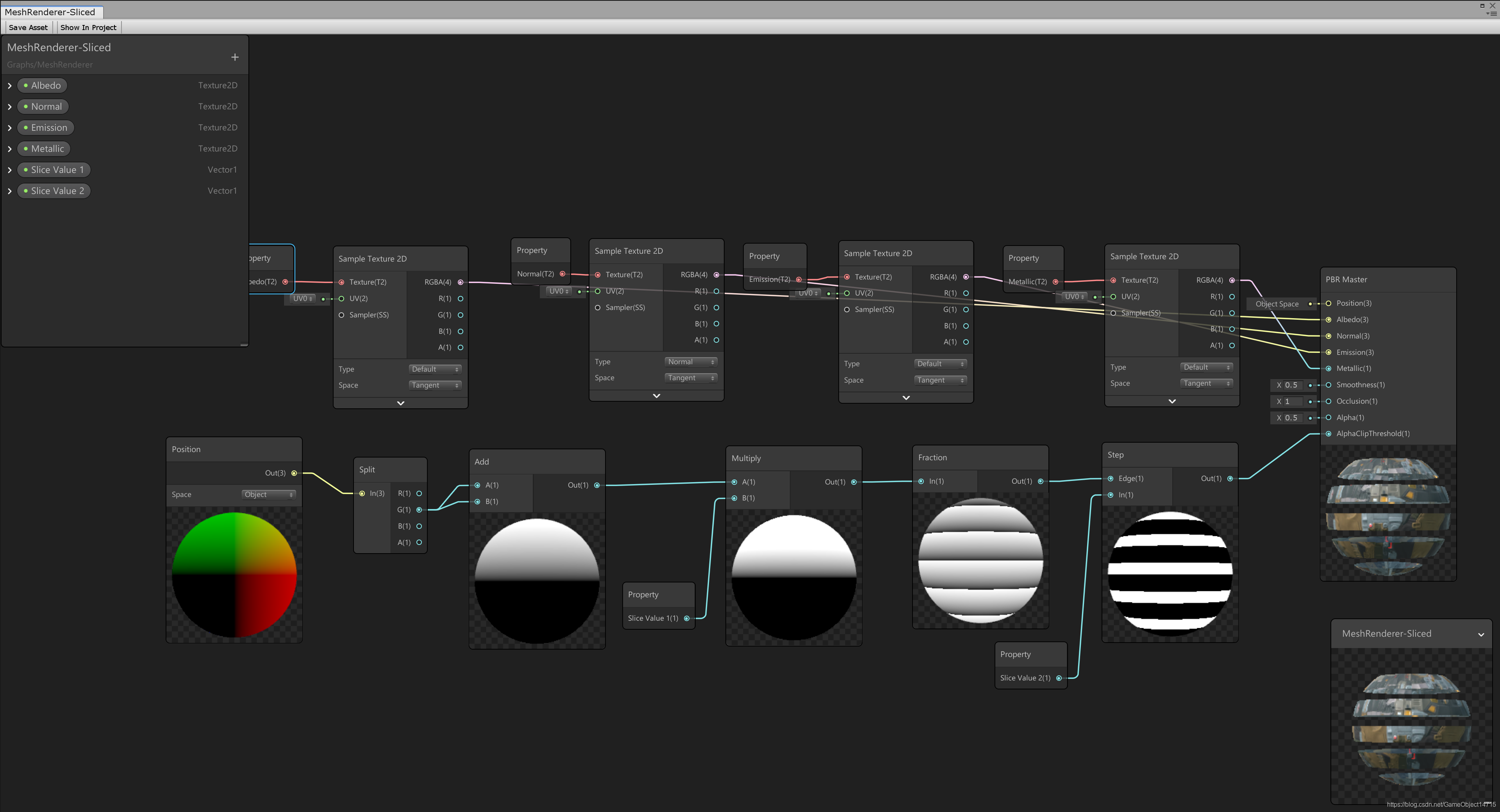Expand the Albedo property in blackboard
Image resolution: width=1500 pixels, height=812 pixels.
coord(10,85)
